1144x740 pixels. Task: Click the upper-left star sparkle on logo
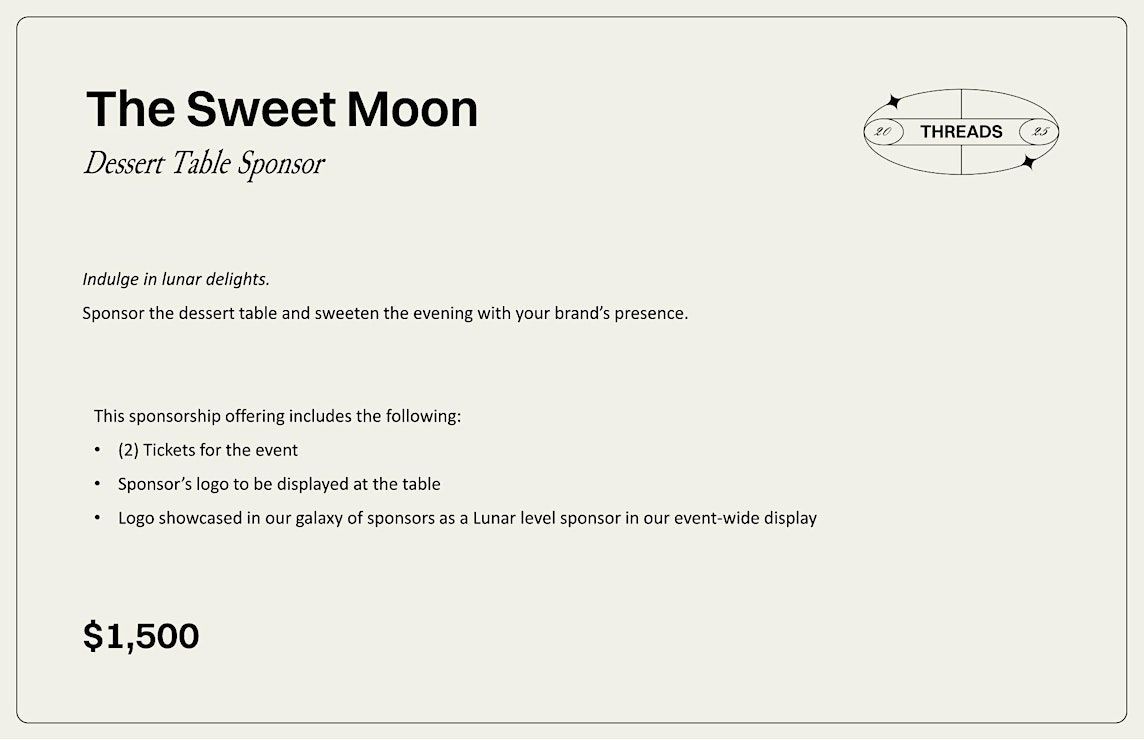click(892, 101)
